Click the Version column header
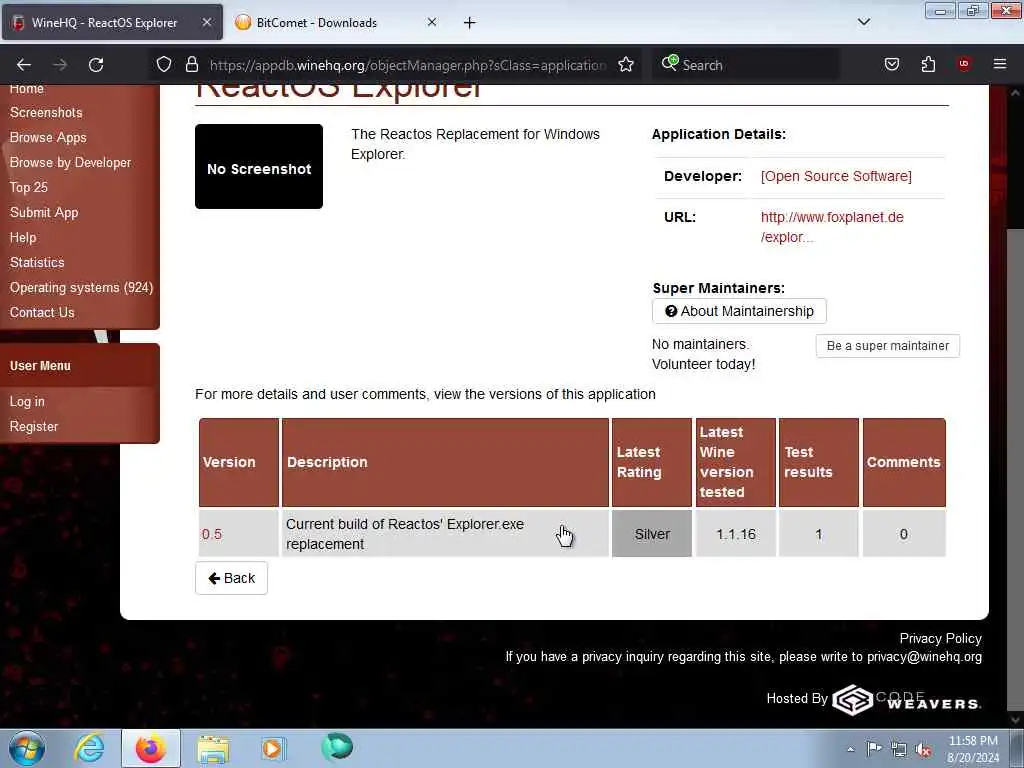This screenshot has width=1024, height=768. click(x=239, y=462)
